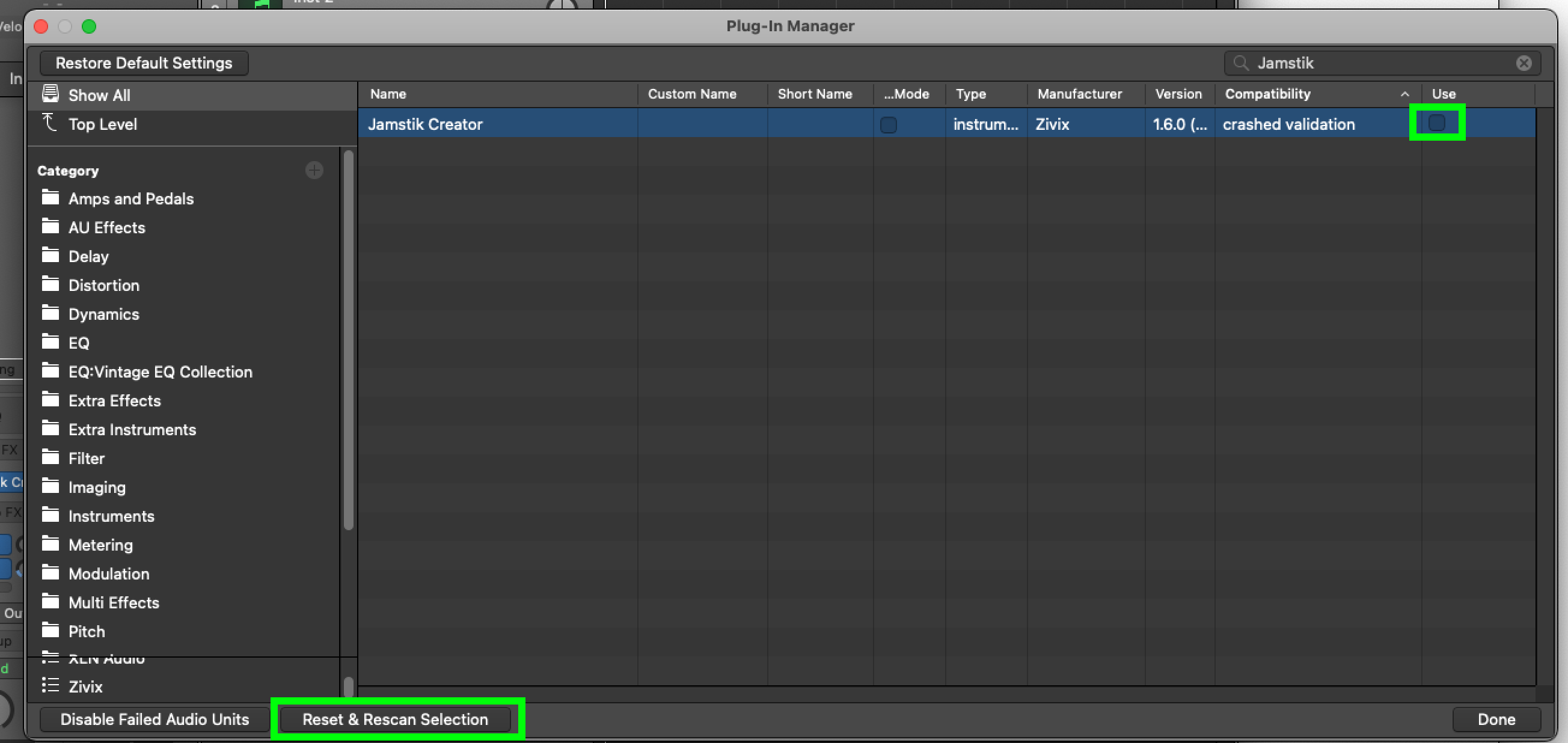Click the Zivix manufacturer list icon

coord(50,686)
